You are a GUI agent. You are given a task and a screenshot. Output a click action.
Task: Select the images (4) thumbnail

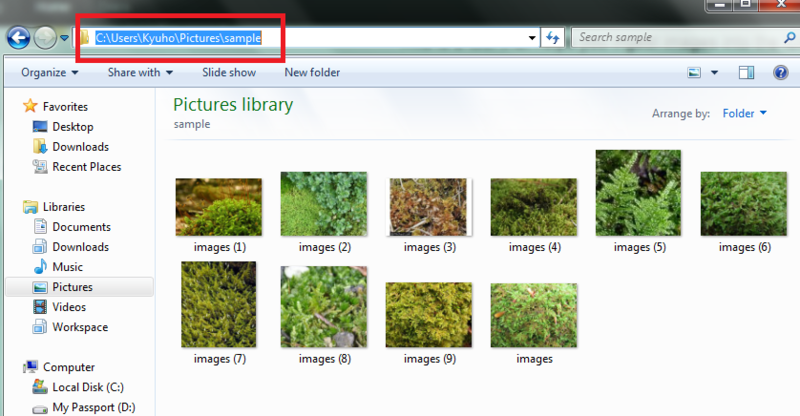(x=534, y=207)
